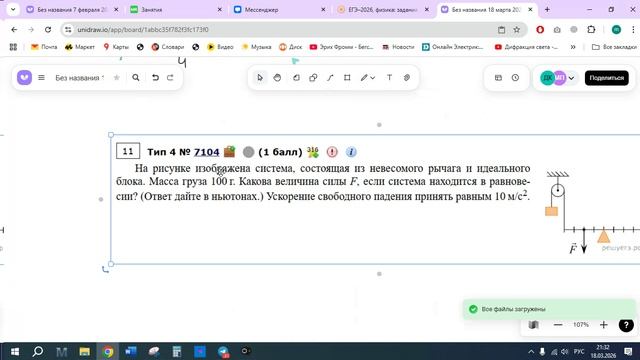
Task: Click the Поделиться share button
Action: [607, 78]
